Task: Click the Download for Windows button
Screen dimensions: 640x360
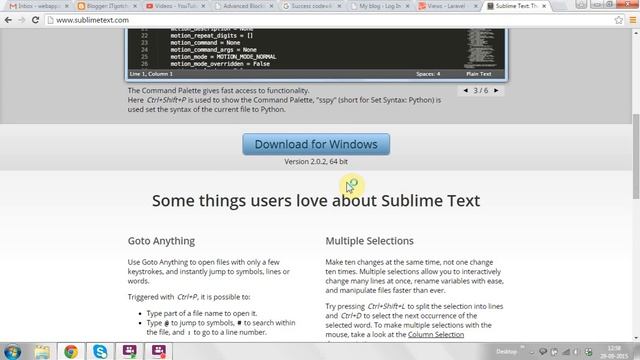Action: tap(316, 144)
